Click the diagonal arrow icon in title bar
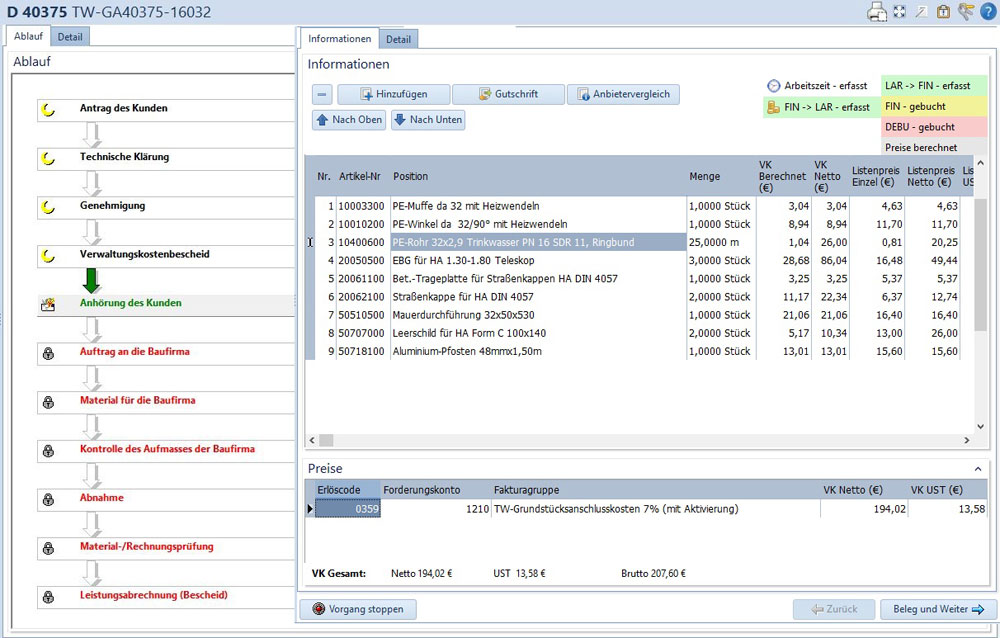 point(922,11)
